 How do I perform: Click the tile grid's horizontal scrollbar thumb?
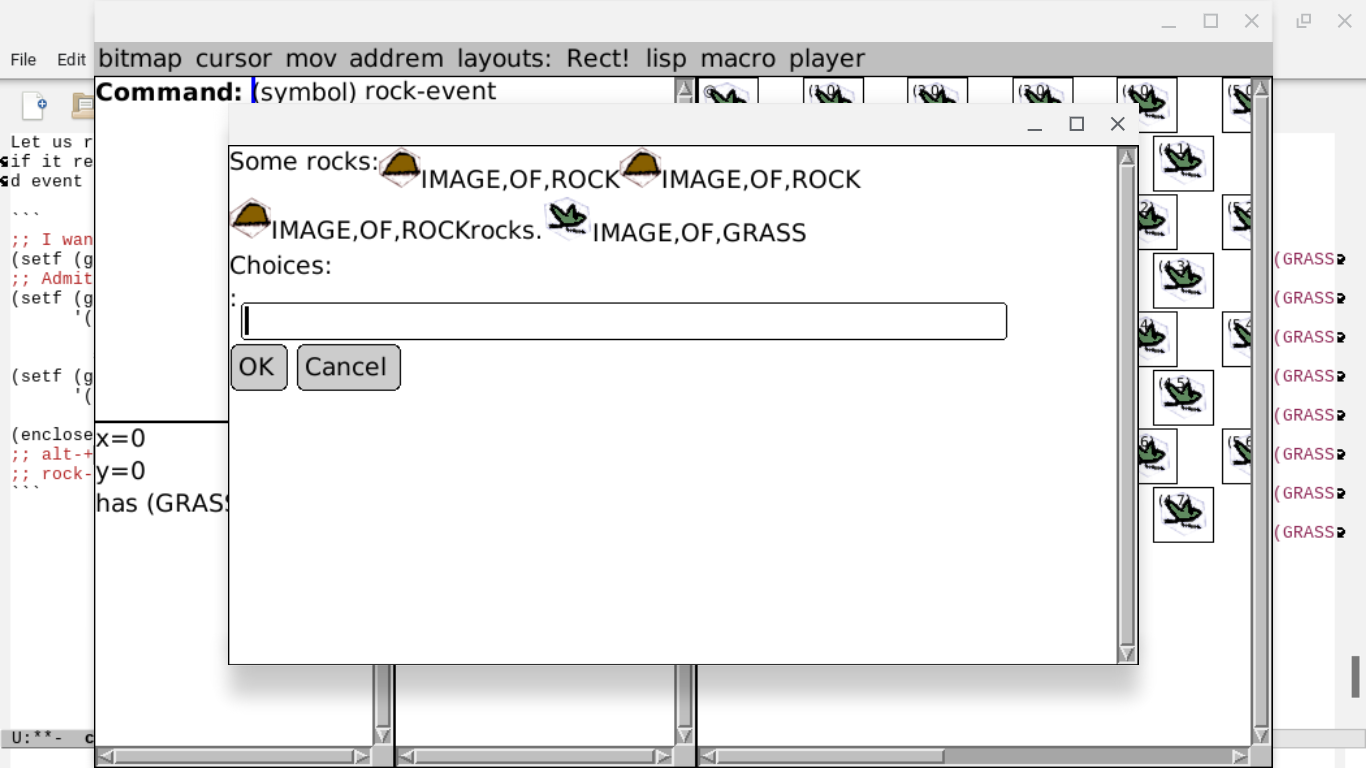click(830, 757)
